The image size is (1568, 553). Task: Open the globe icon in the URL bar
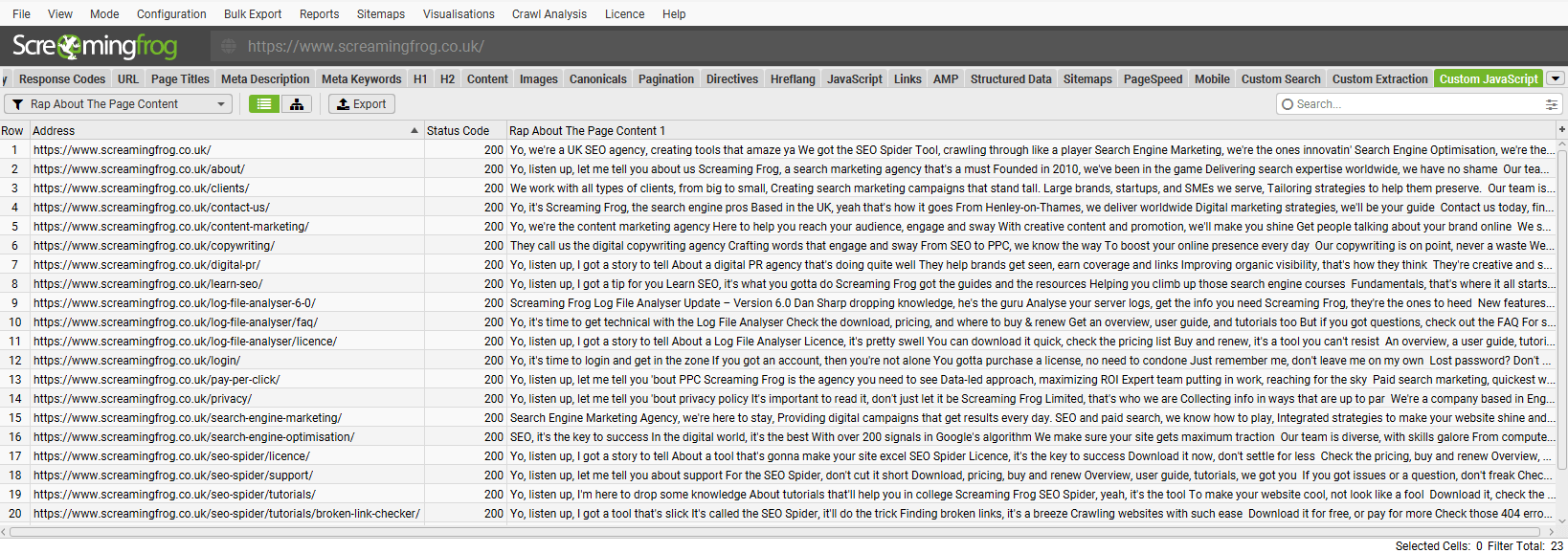click(x=227, y=45)
